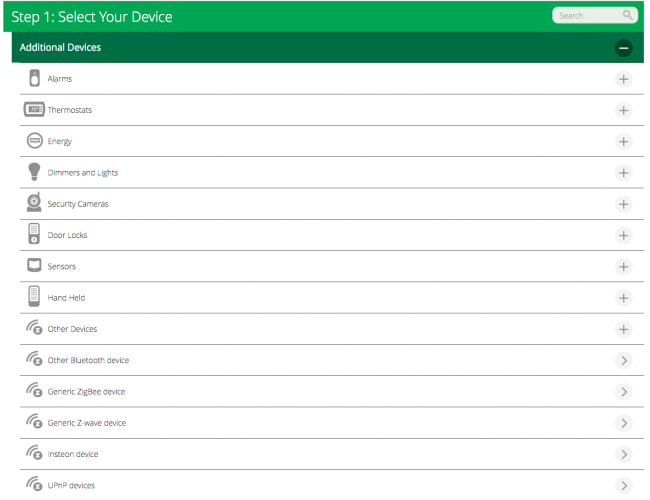650x500 pixels.
Task: Click the Energy meter icon
Action: [x=34, y=141]
